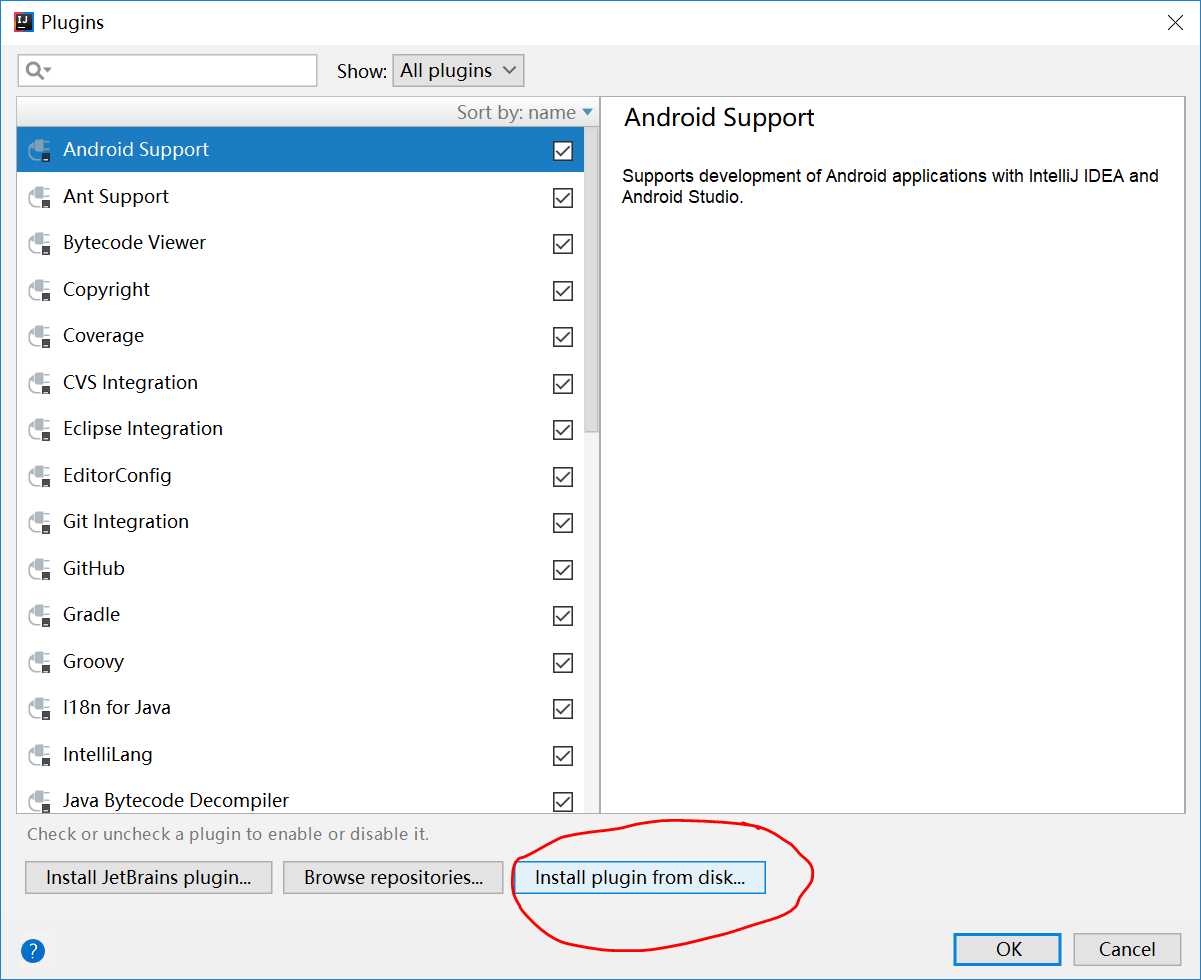
Task: Open the Show All plugins dropdown
Action: tap(458, 70)
